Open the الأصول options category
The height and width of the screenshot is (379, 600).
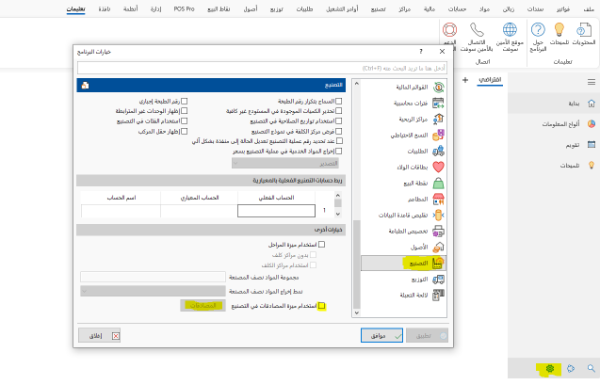pyautogui.click(x=404, y=247)
